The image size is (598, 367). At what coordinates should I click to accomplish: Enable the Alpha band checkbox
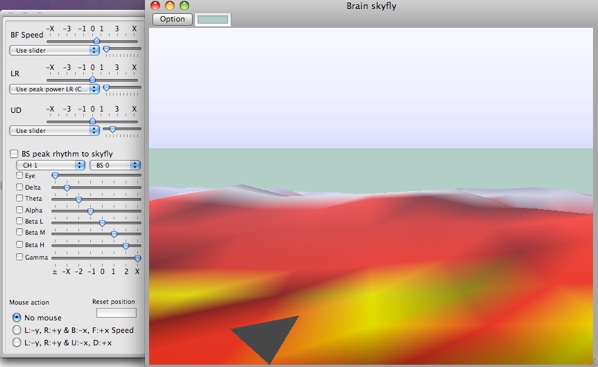pos(19,210)
